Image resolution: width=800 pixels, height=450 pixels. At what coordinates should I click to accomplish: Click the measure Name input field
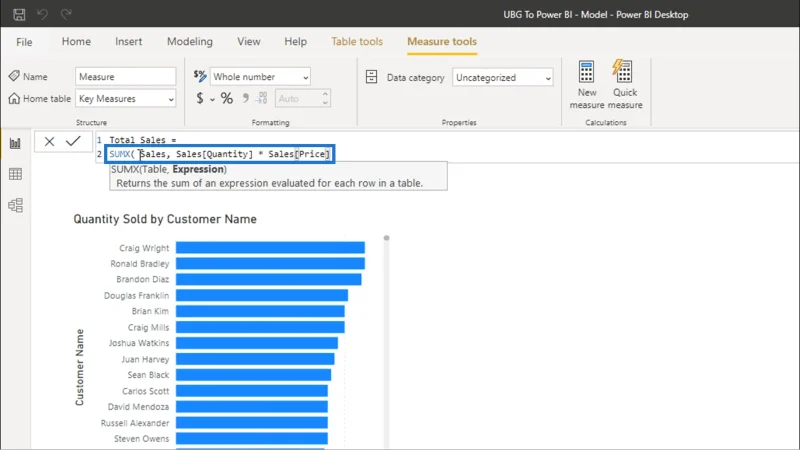pyautogui.click(x=126, y=77)
